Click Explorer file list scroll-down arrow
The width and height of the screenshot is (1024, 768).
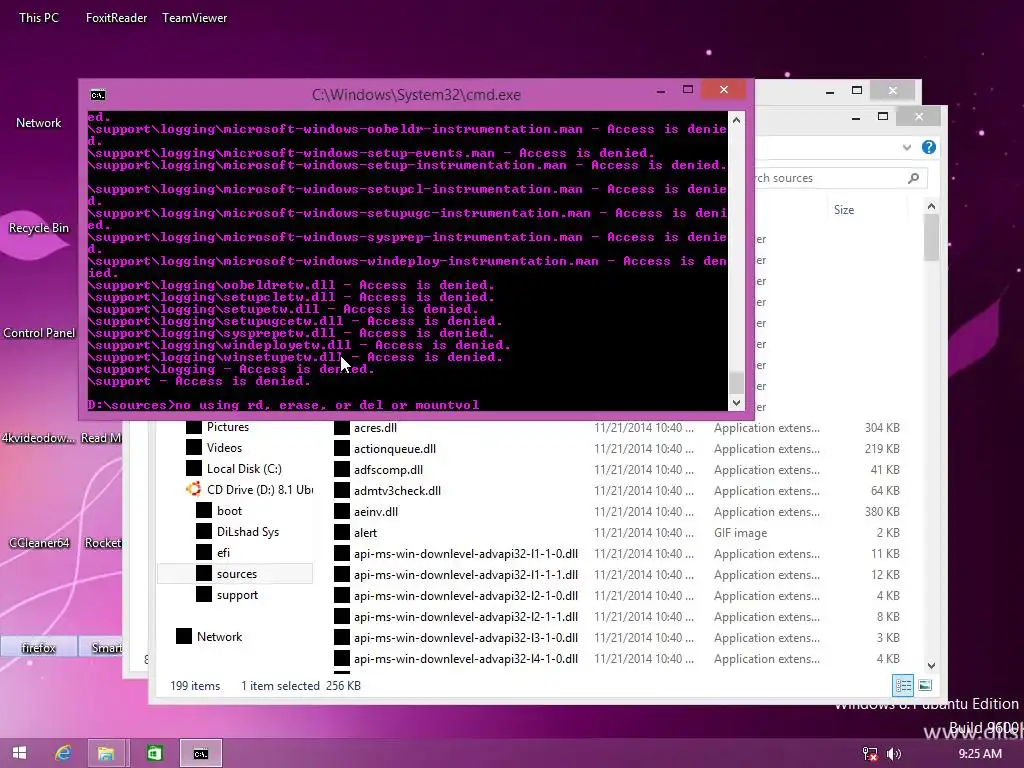(931, 665)
